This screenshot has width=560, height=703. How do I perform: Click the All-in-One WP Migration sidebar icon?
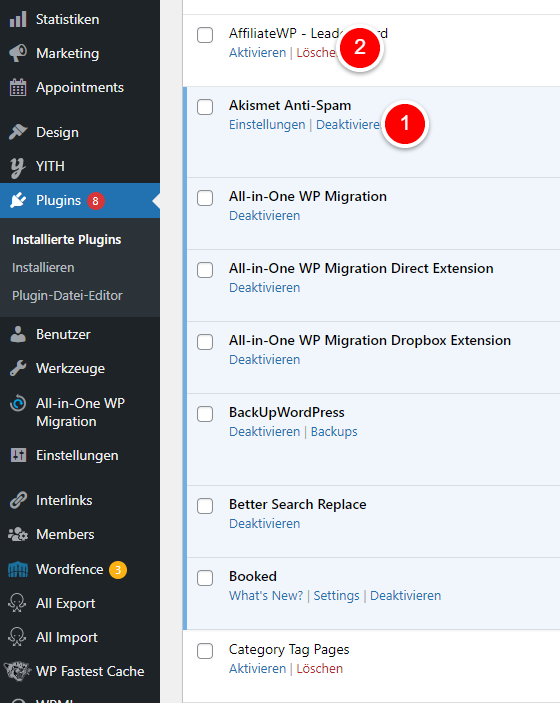18,403
